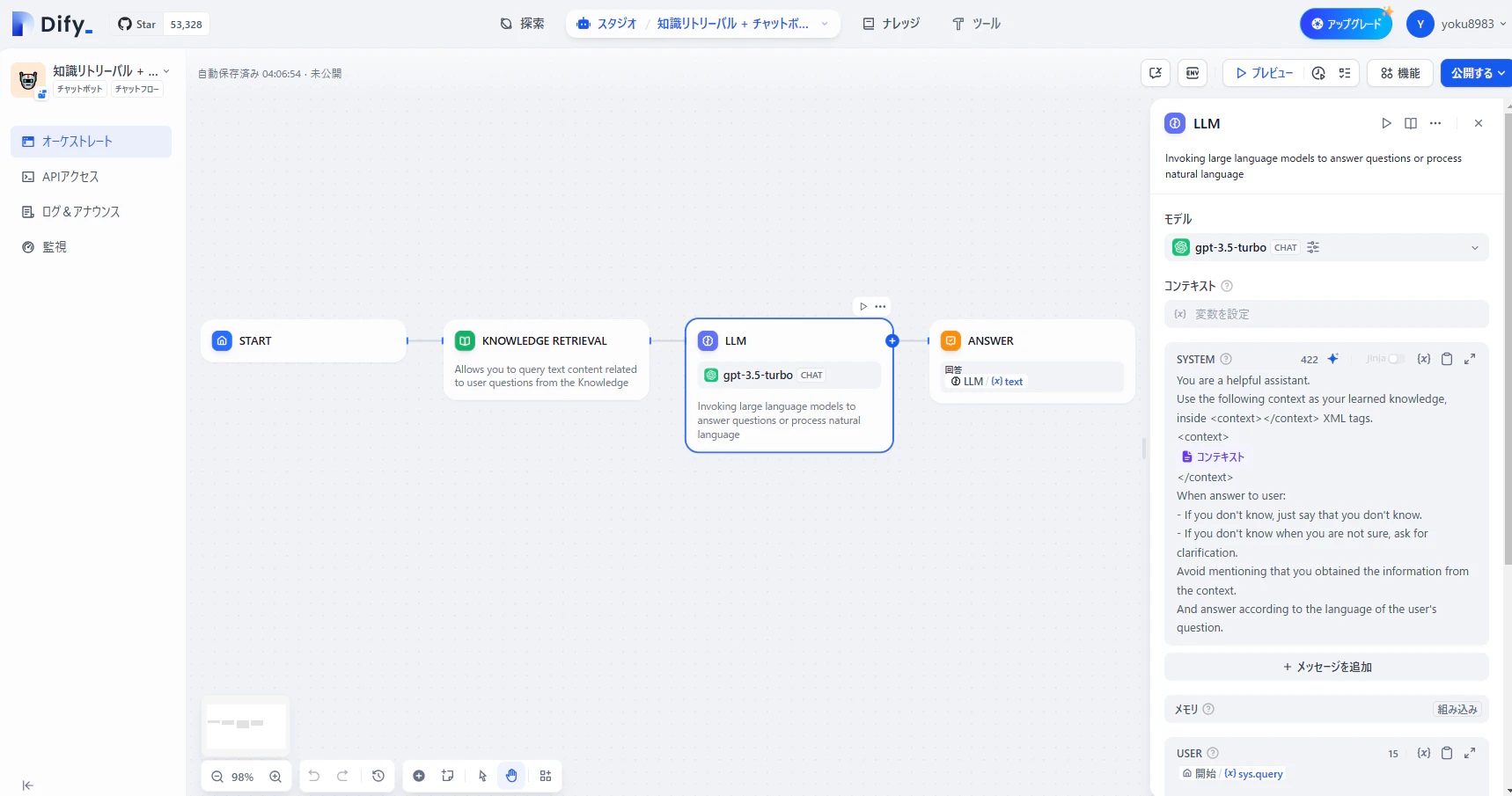Screen dimensions: 1512x796
Task: Collapse the left sidebar
Action: pos(27,785)
